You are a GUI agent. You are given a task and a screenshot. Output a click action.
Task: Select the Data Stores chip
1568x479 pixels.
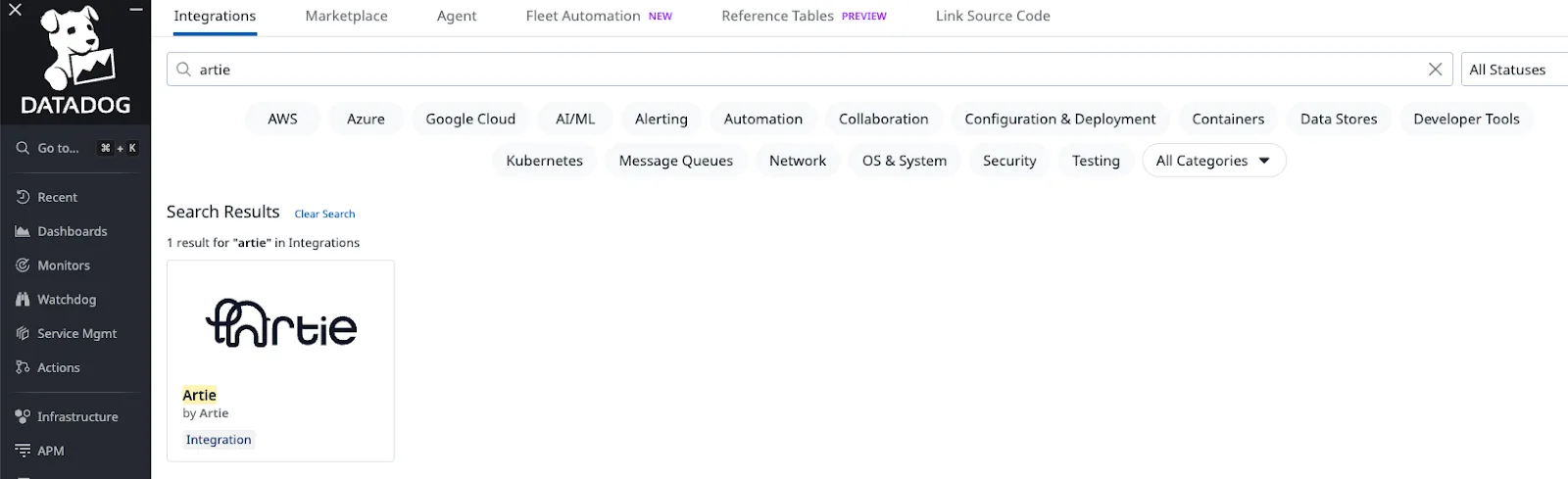pyautogui.click(x=1339, y=119)
